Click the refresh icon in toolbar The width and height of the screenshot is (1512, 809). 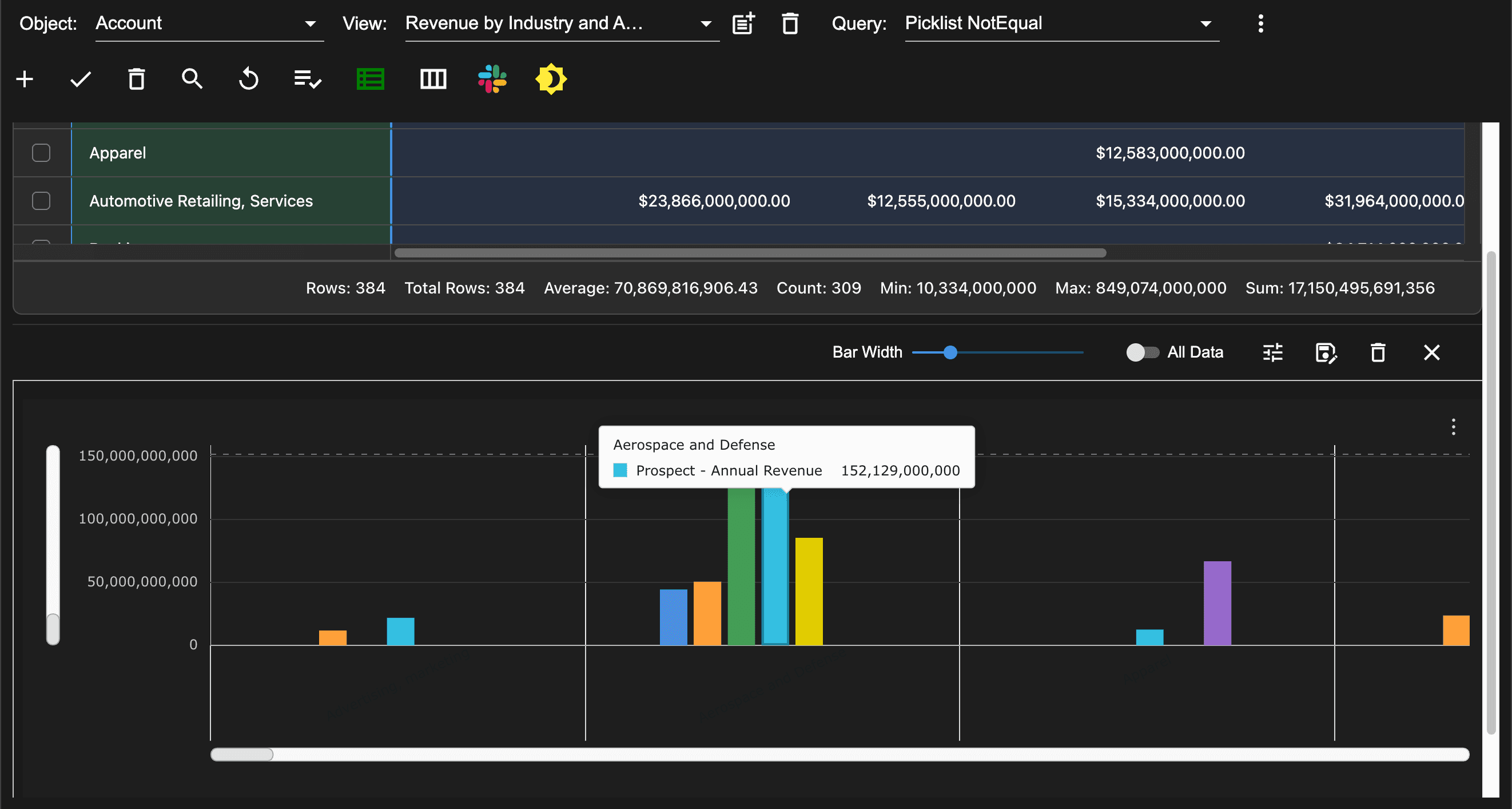point(248,79)
